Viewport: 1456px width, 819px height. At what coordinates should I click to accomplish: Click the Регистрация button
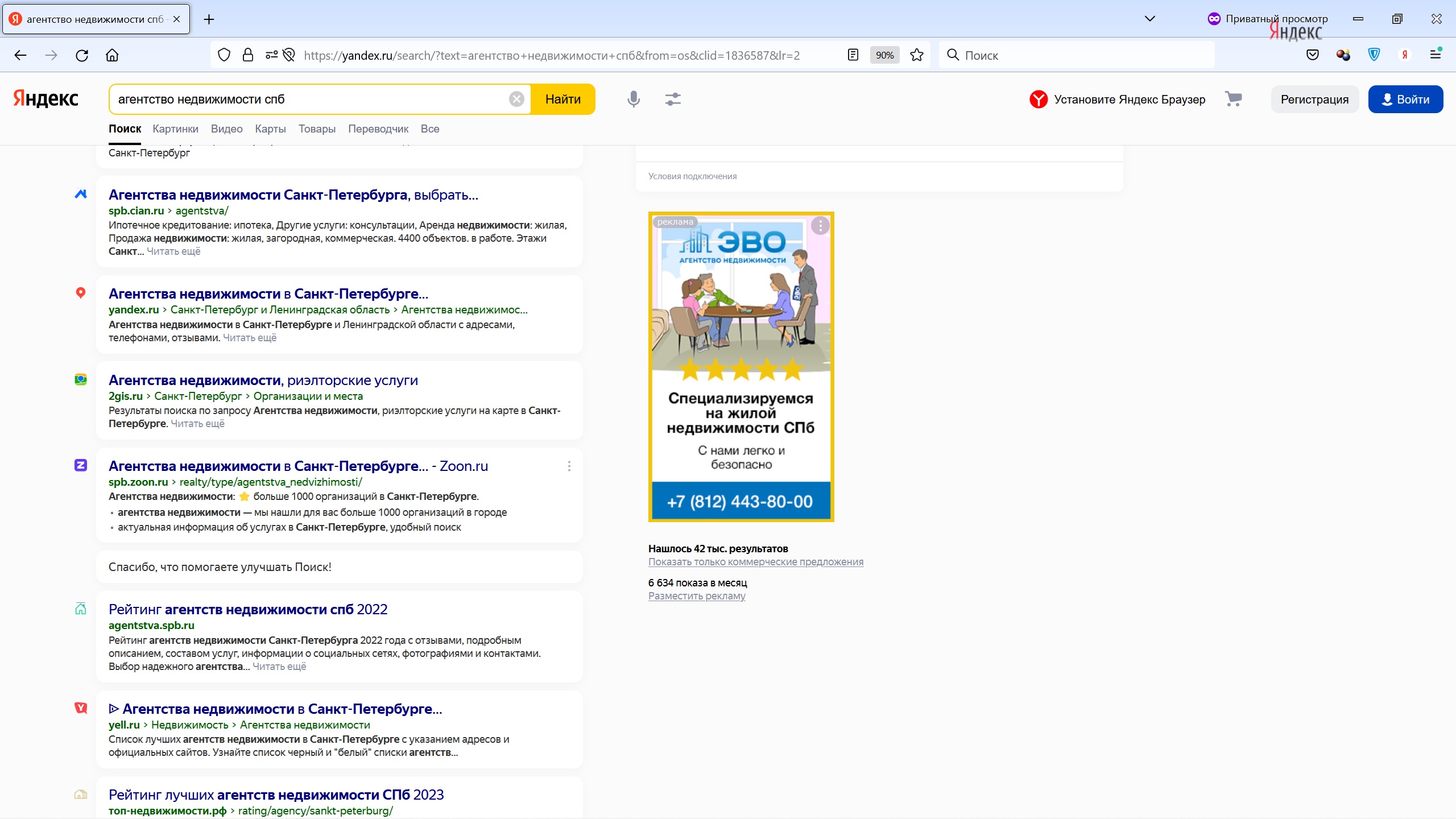tap(1314, 100)
